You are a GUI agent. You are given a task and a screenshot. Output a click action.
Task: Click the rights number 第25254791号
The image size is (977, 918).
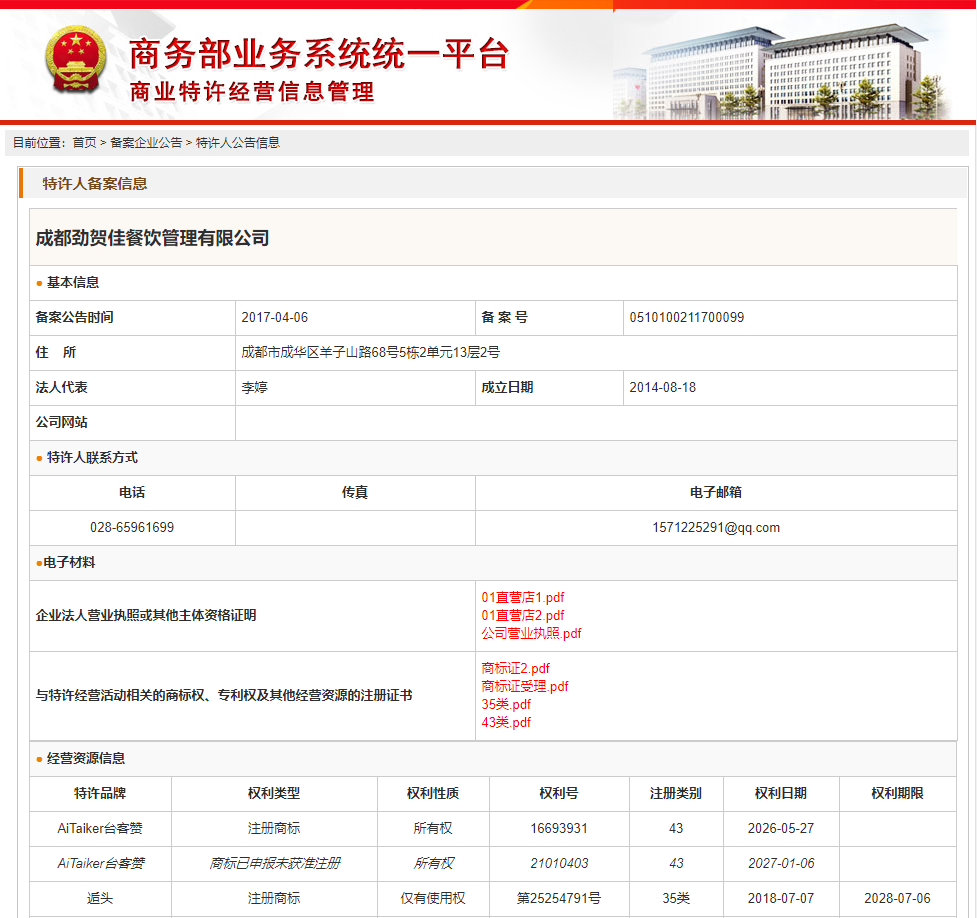pyautogui.click(x=559, y=898)
